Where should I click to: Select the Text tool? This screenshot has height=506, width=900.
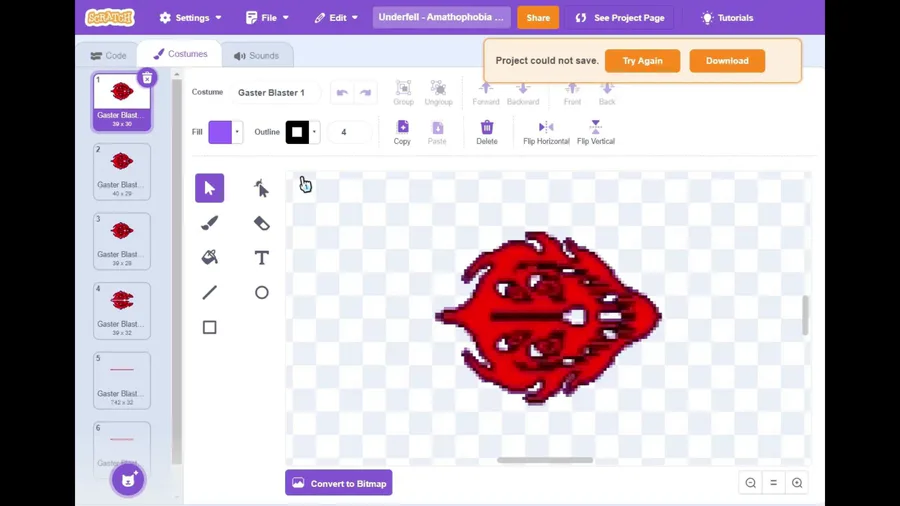[x=261, y=258]
